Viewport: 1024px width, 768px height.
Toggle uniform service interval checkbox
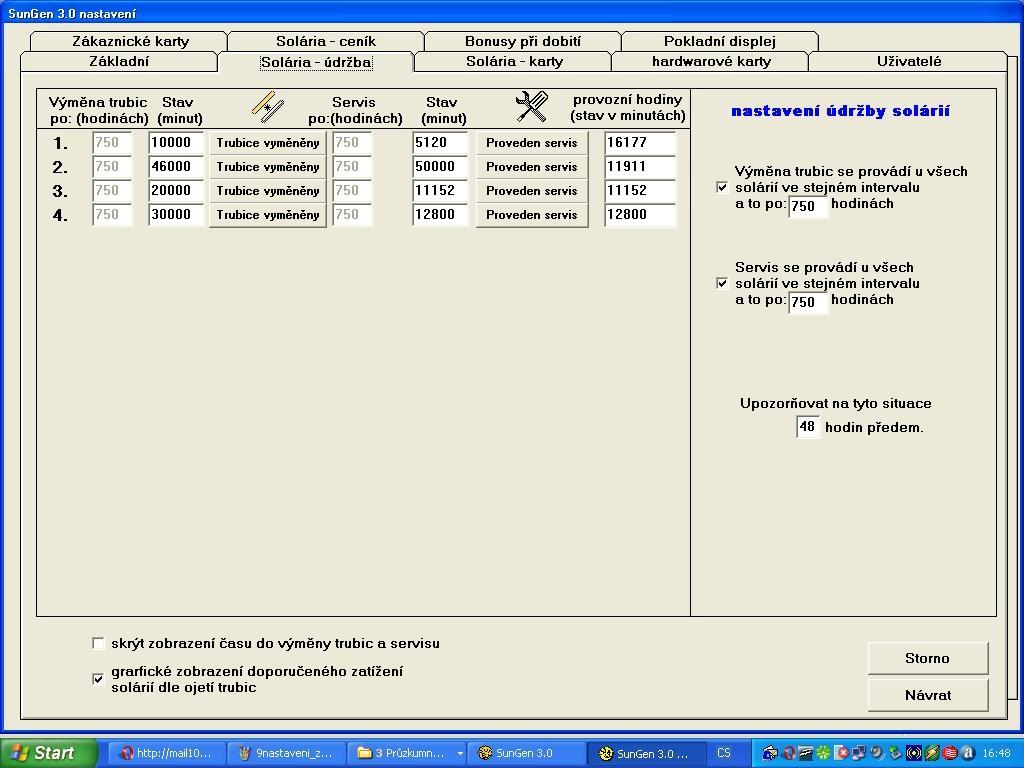pos(722,283)
